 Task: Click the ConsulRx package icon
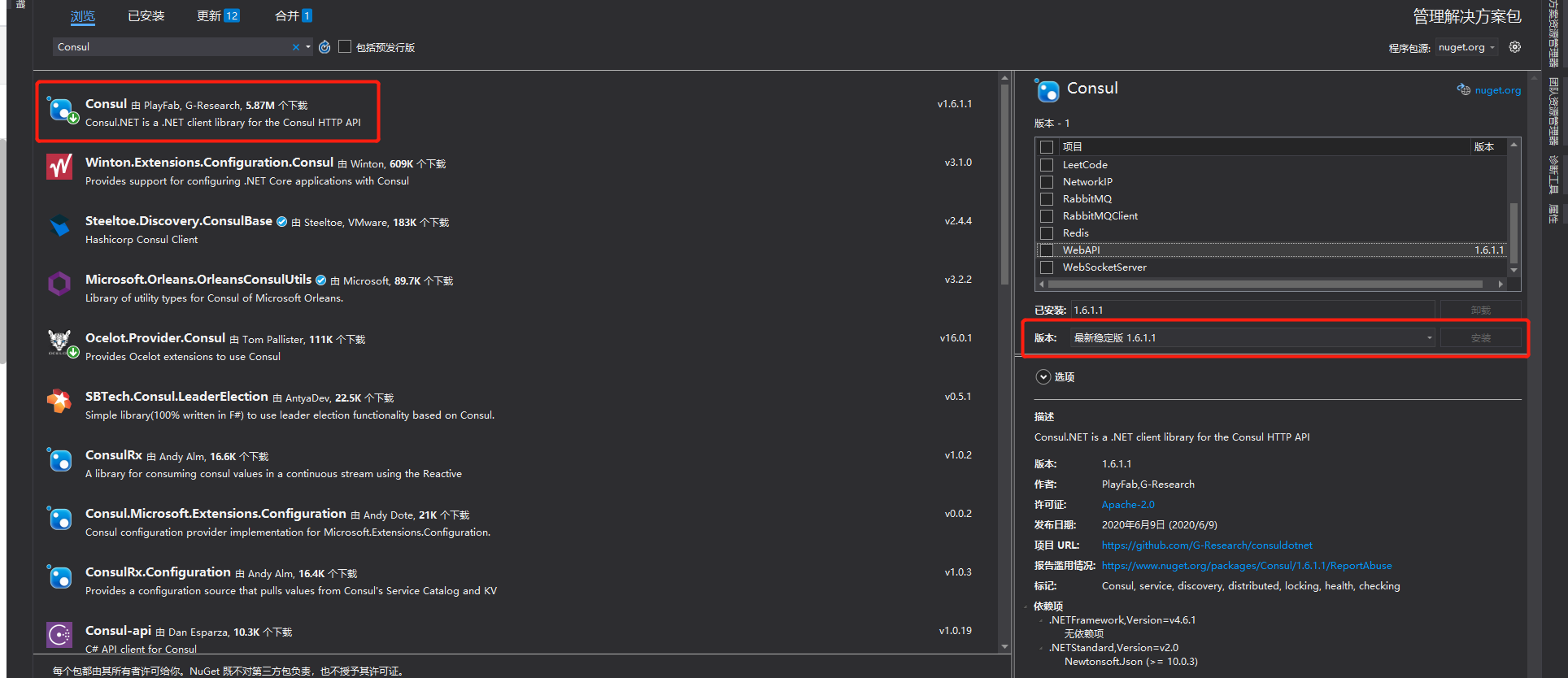(x=59, y=459)
